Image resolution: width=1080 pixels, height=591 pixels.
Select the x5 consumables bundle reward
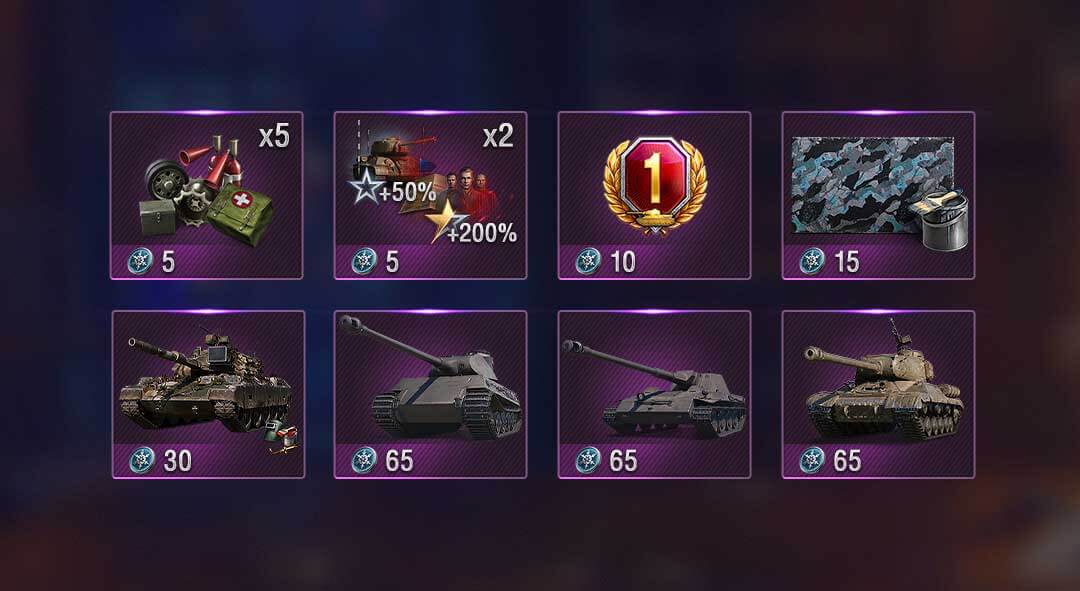click(206, 196)
